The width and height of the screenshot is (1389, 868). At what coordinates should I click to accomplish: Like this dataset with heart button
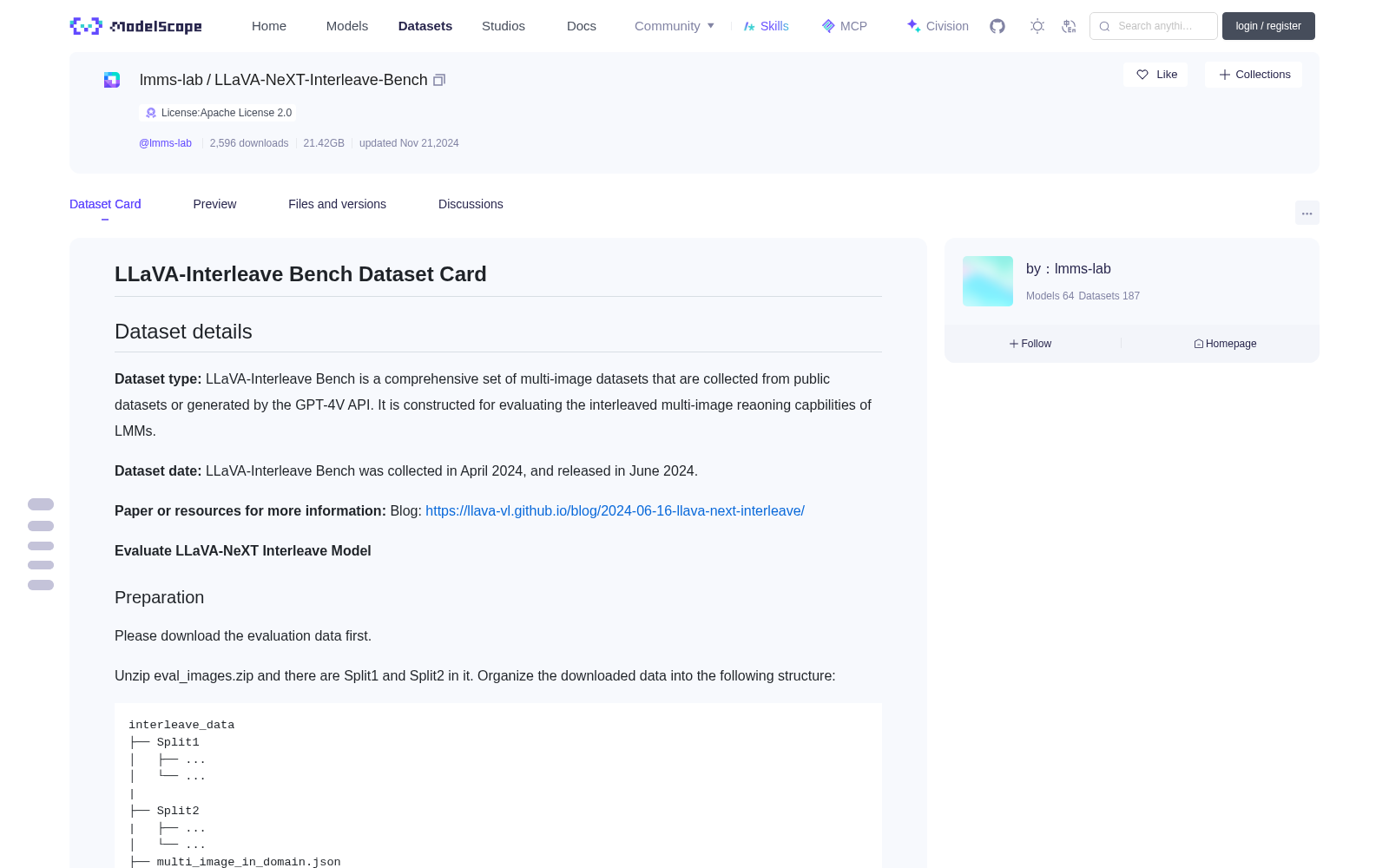click(1155, 75)
